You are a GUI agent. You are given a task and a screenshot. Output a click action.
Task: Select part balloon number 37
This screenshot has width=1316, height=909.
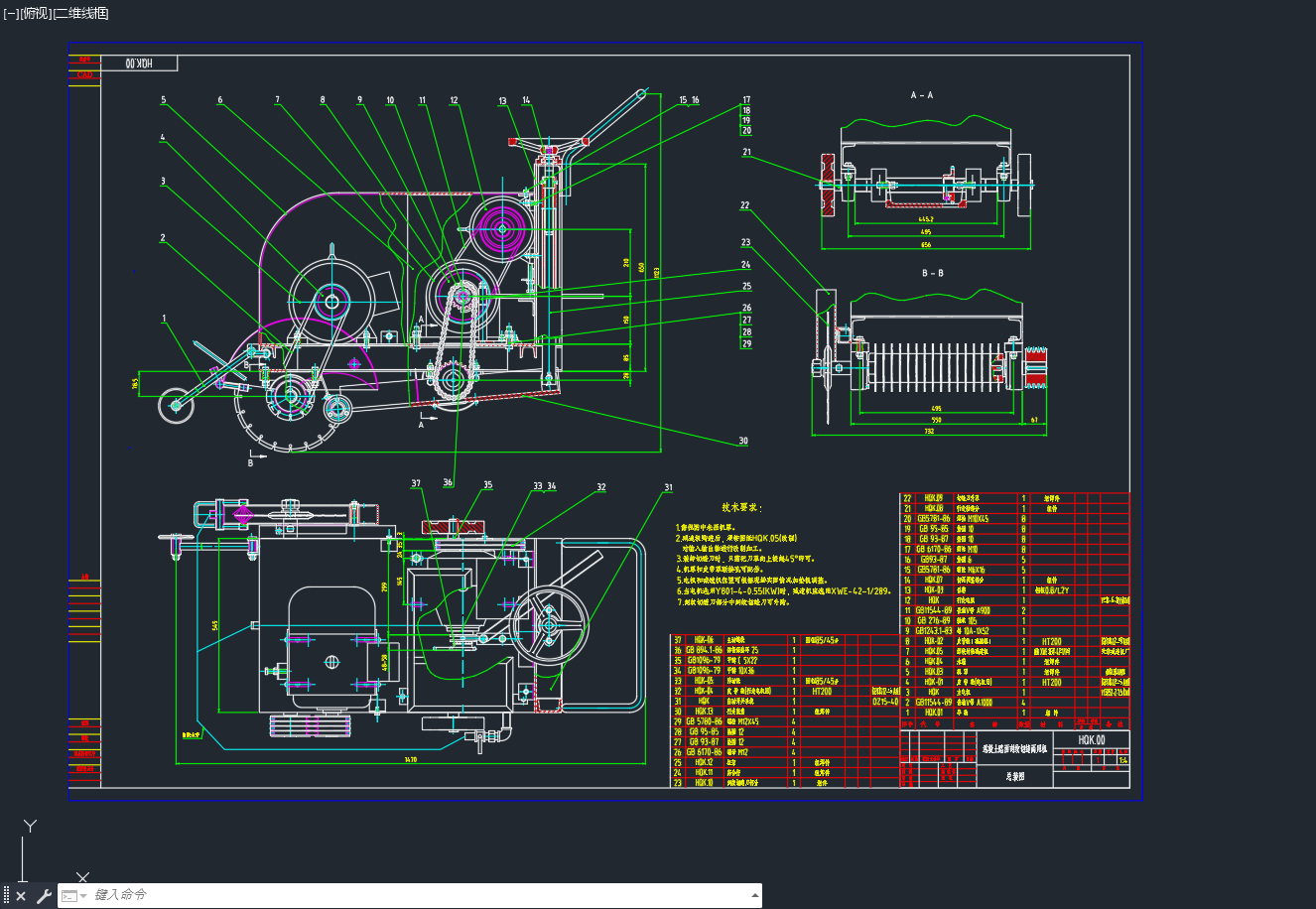pyautogui.click(x=416, y=484)
